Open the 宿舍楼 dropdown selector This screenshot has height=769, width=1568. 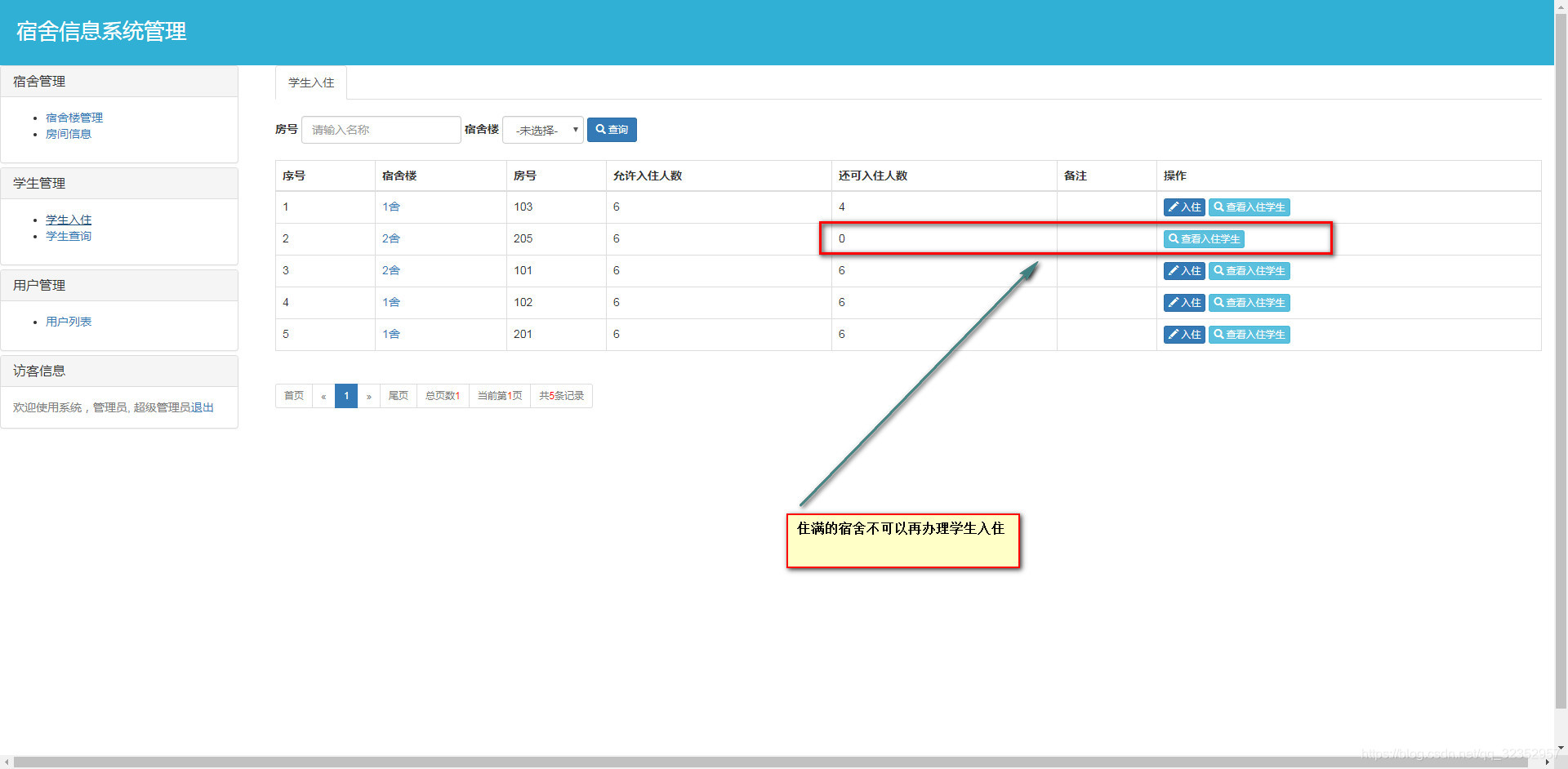(543, 130)
